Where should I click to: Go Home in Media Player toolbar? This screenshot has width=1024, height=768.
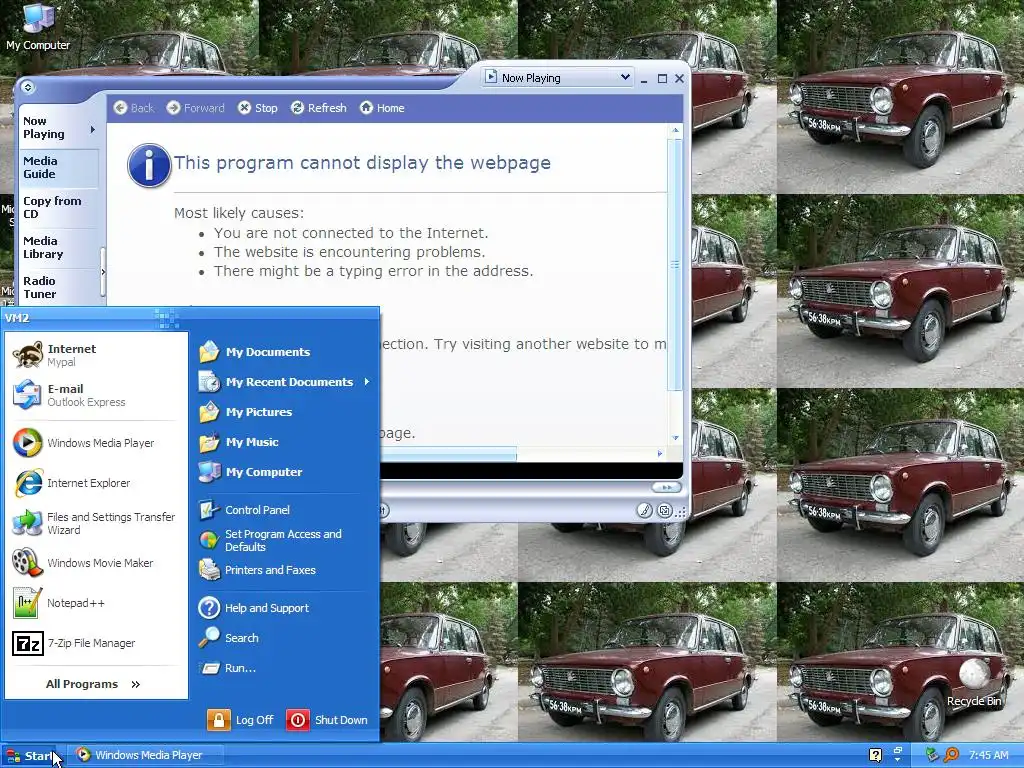tap(383, 108)
